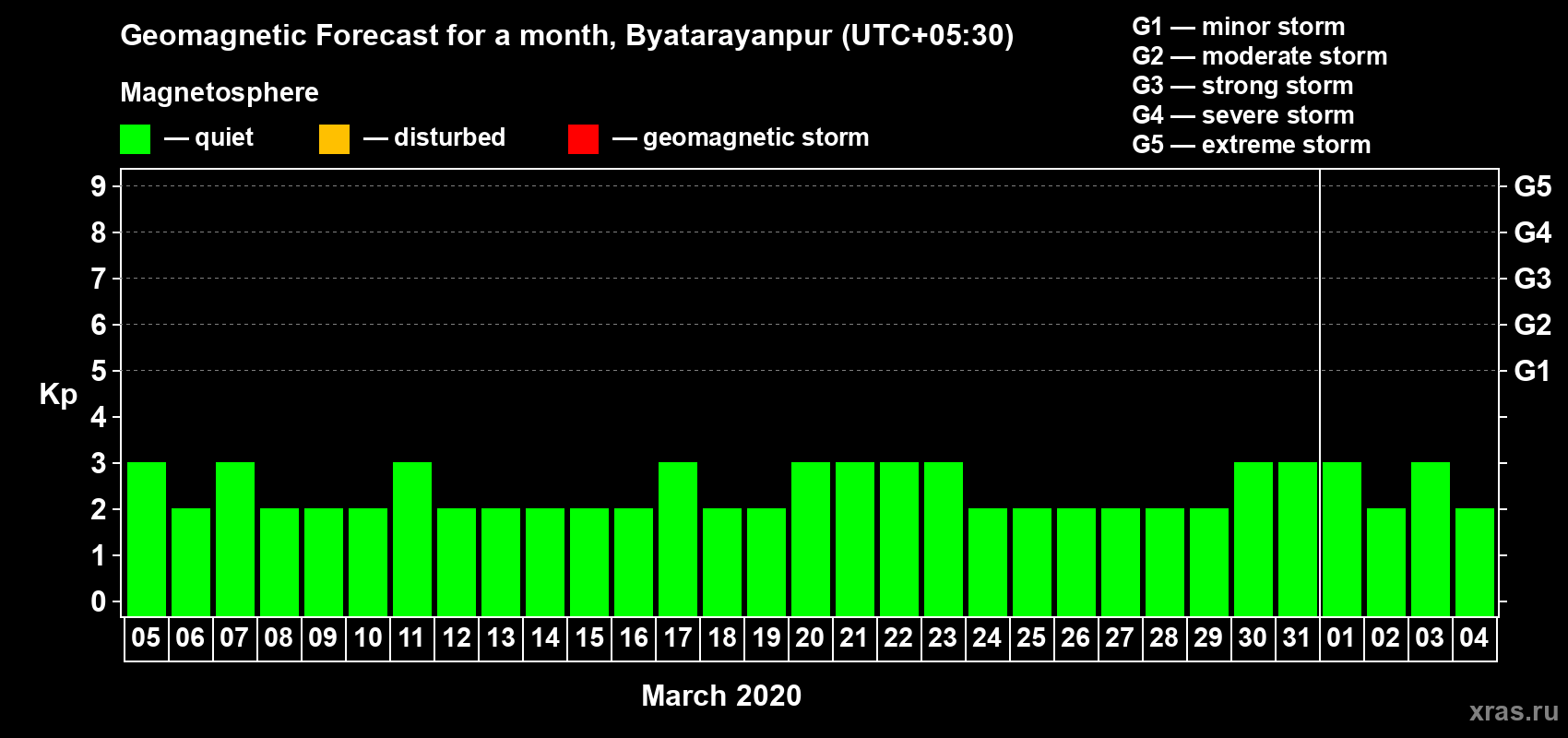Click the Kp value 5 on the y-axis
The height and width of the screenshot is (738, 1568).
[99, 372]
